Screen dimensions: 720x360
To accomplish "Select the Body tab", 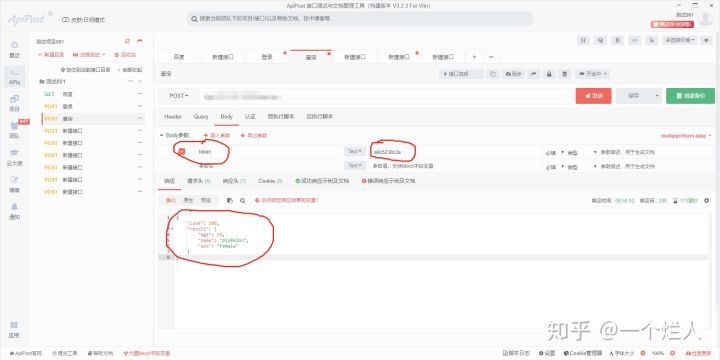I will pos(226,117).
